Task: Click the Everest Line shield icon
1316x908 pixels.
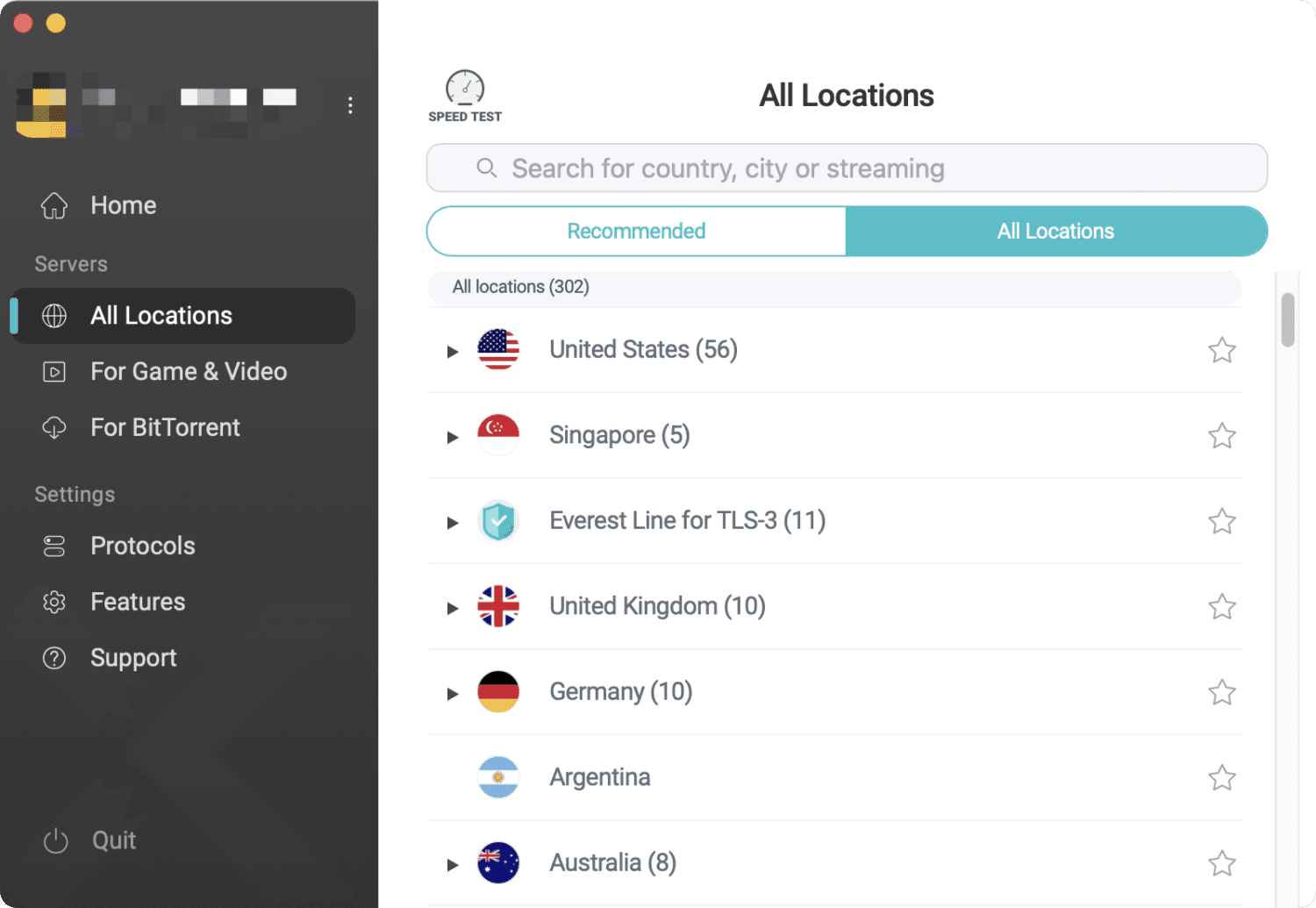Action: coord(497,521)
